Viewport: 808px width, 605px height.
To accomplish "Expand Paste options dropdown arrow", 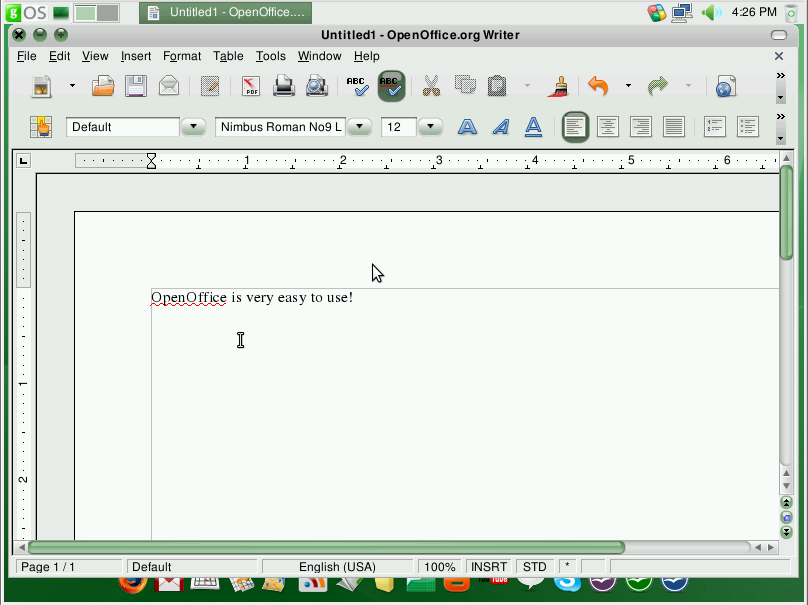I will point(527,86).
